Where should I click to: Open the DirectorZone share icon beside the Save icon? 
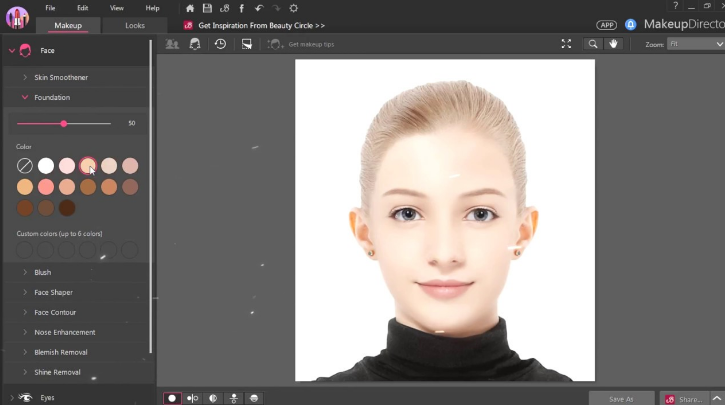(x=225, y=8)
